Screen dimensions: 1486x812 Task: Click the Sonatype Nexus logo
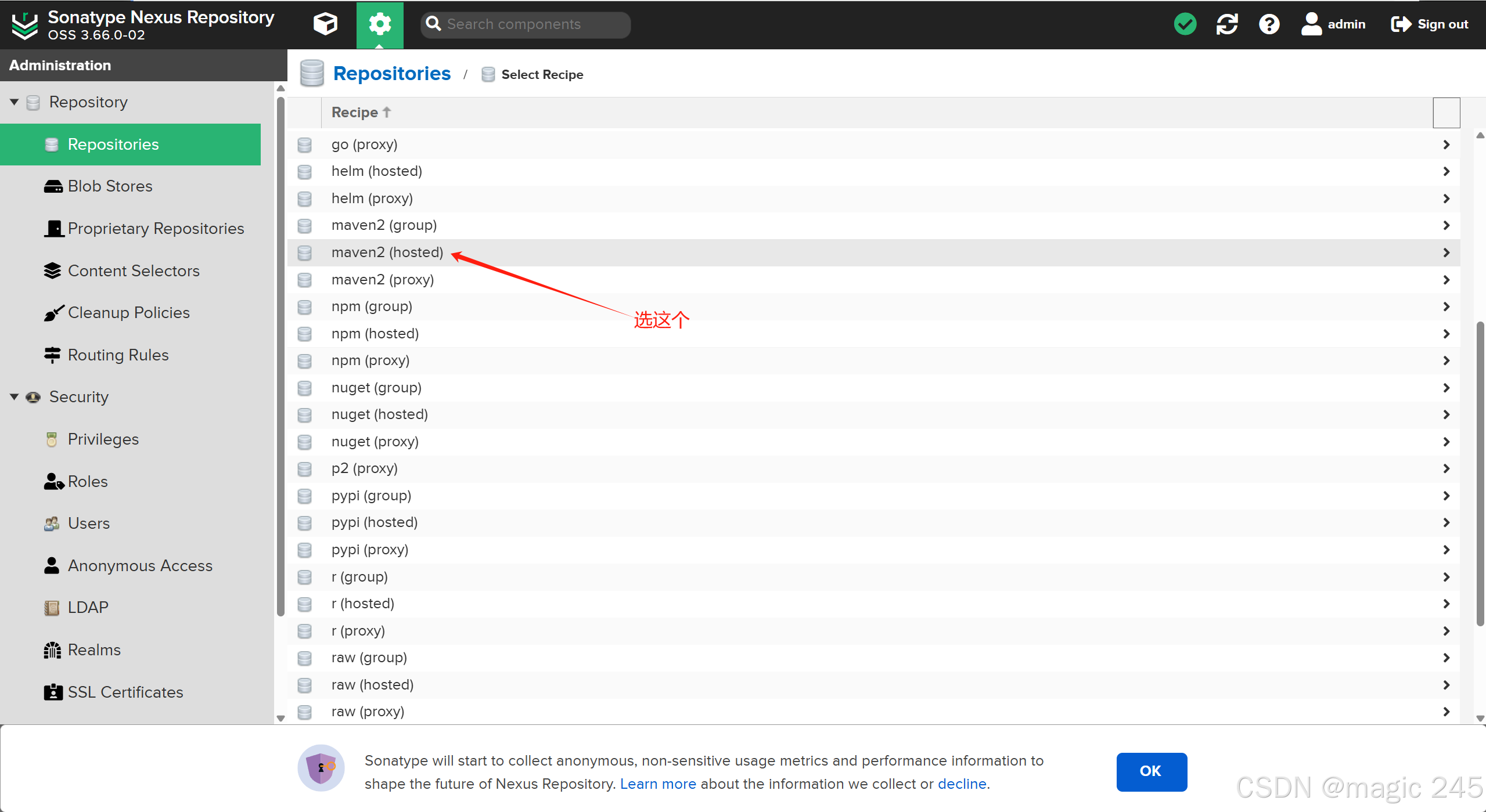pyautogui.click(x=25, y=25)
